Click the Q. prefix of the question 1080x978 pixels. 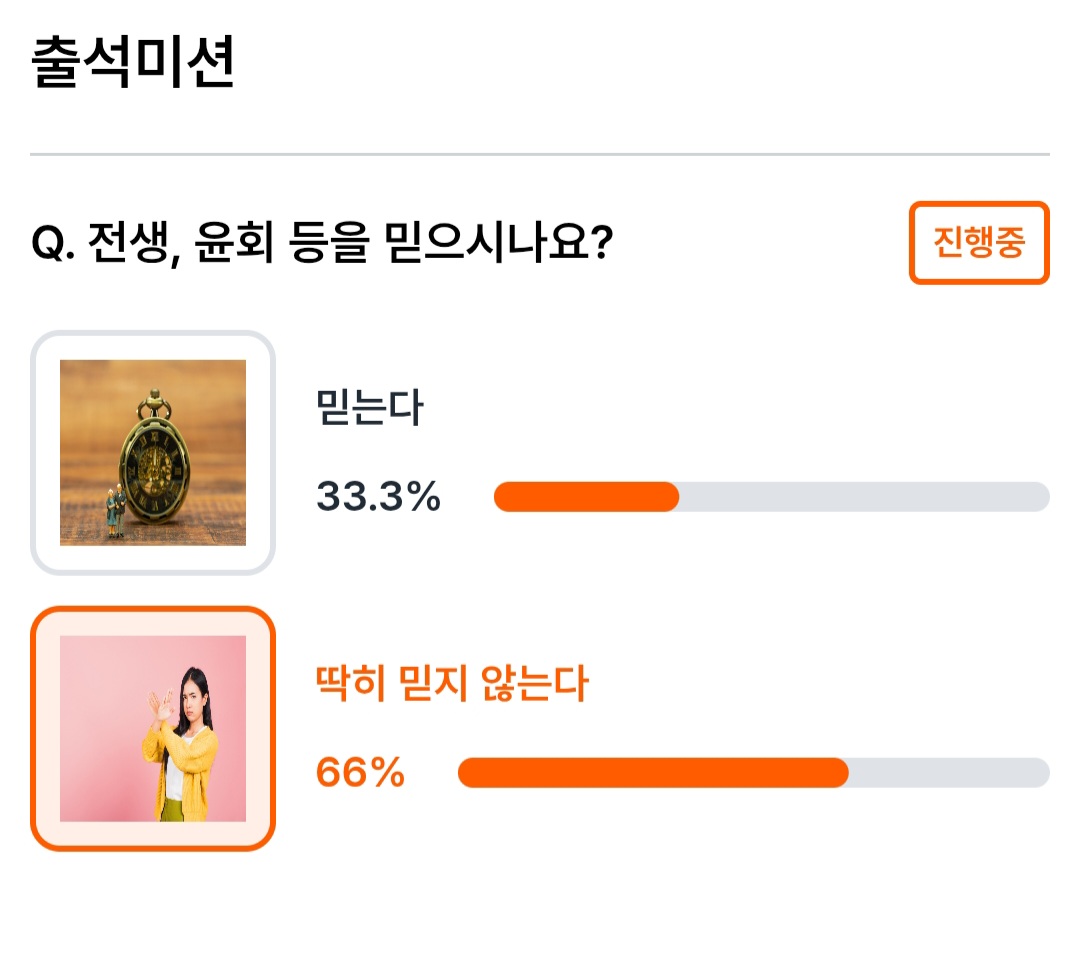pos(53,243)
